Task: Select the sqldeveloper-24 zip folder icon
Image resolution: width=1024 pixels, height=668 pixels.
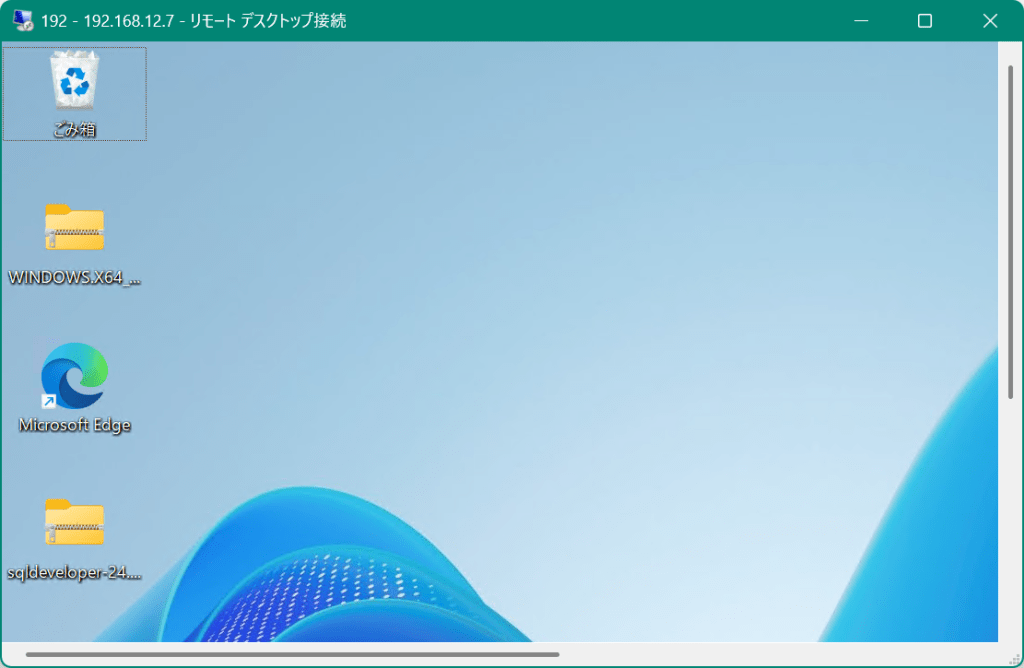Action: pyautogui.click(x=75, y=522)
